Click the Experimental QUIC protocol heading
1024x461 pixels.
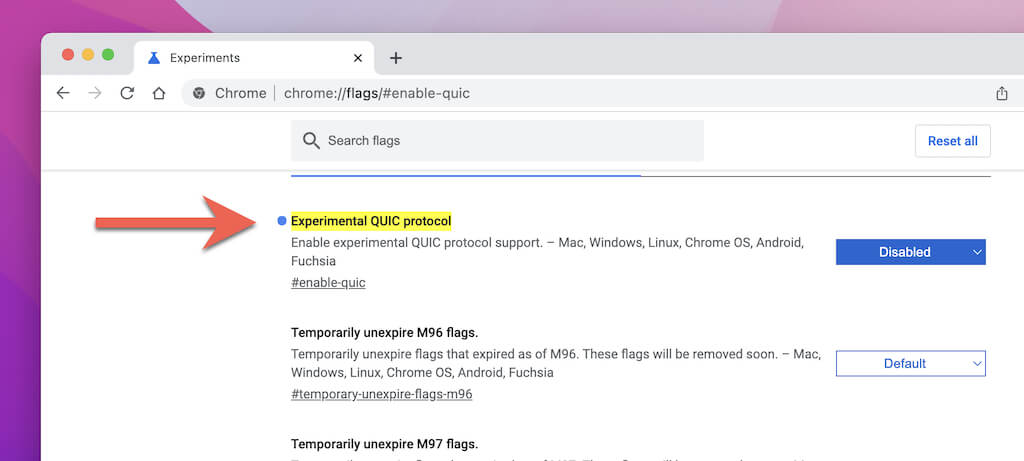tap(371, 221)
